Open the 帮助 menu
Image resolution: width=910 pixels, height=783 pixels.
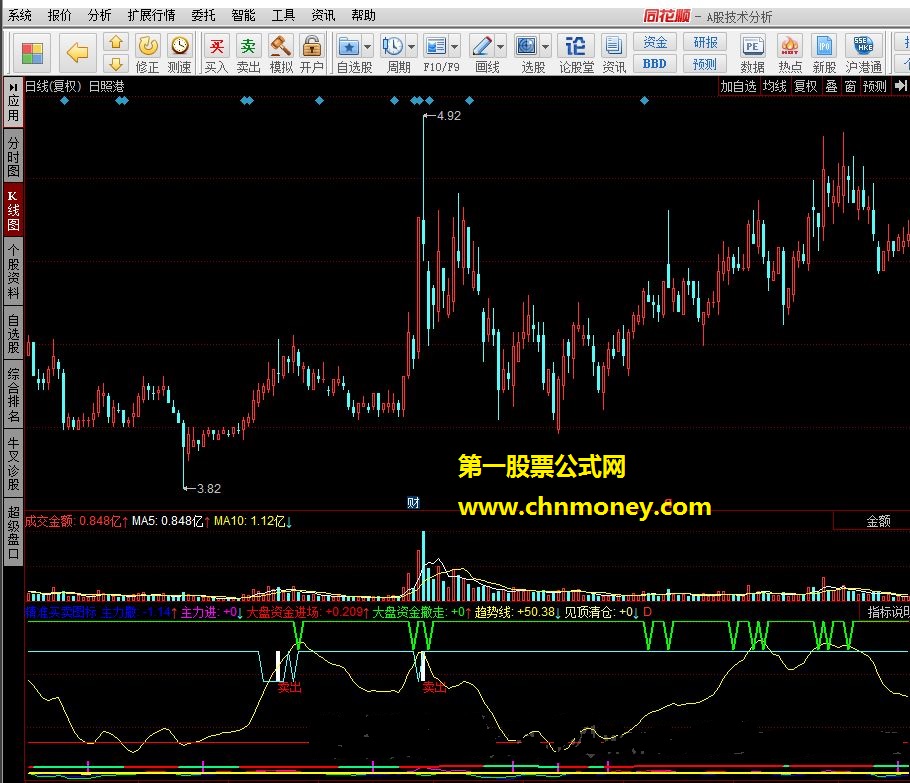click(x=364, y=15)
